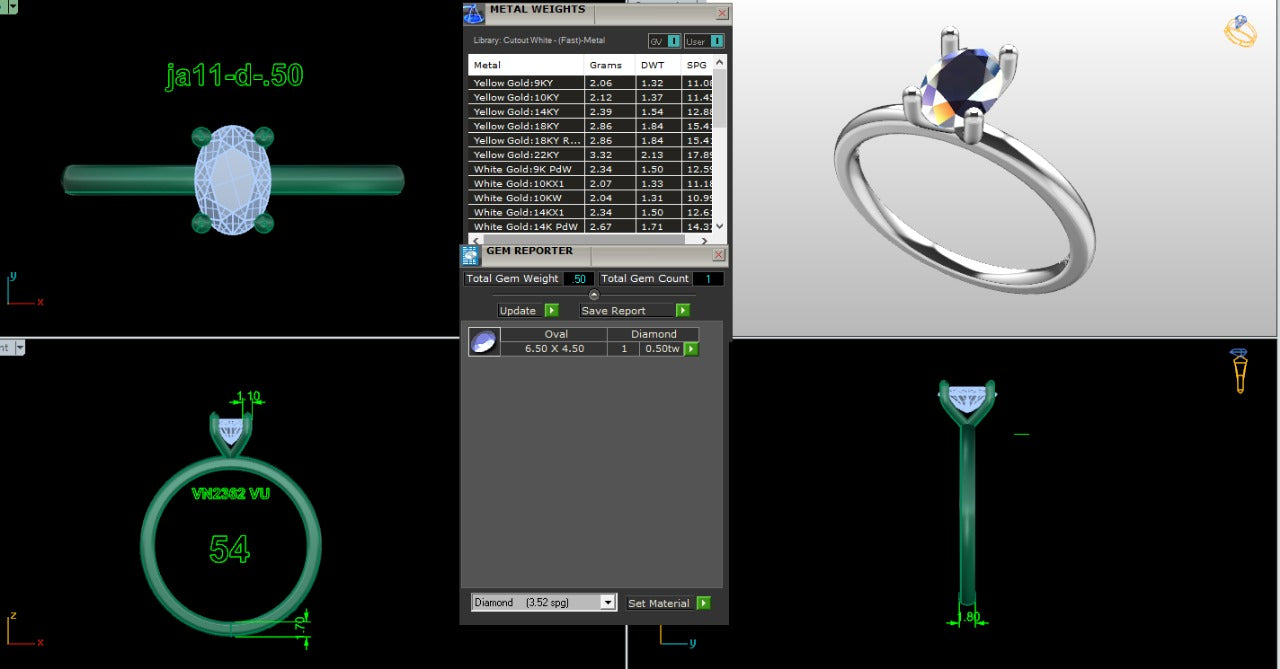Select the Yellow Gold:22KY row
This screenshot has height=669, width=1280.
[590, 155]
